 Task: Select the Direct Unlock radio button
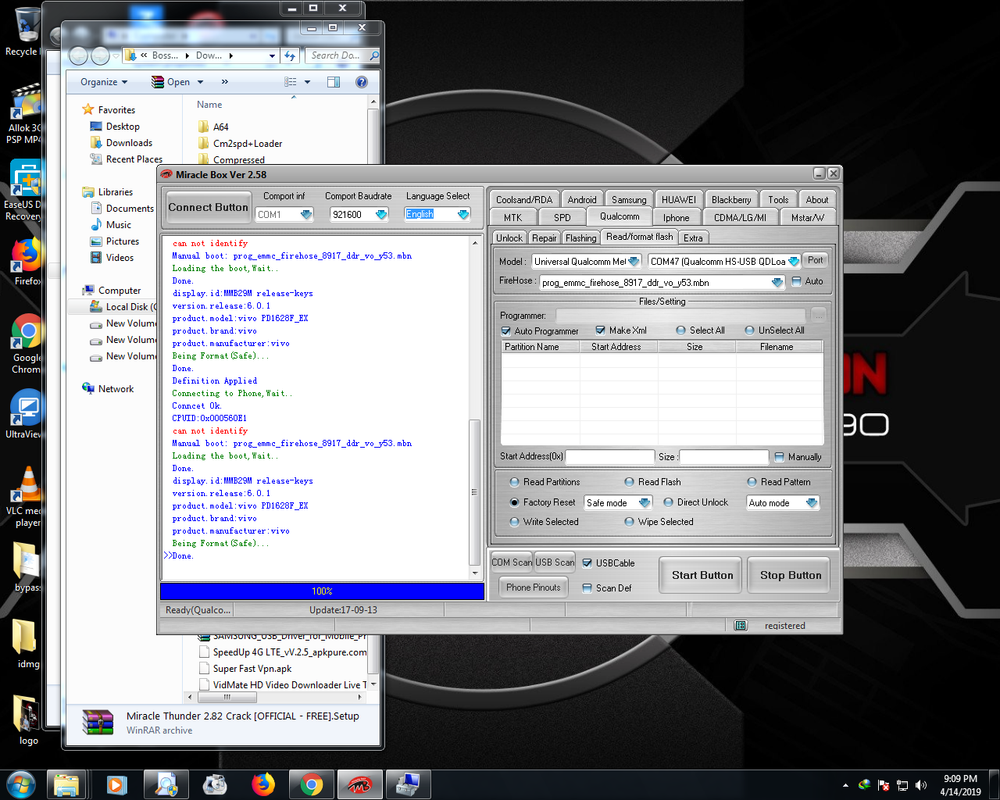click(x=668, y=502)
